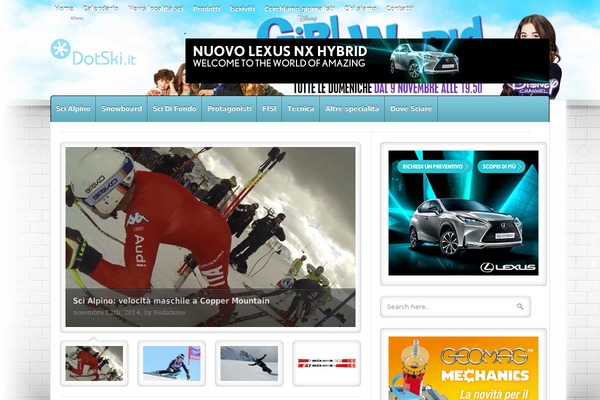600x400 pixels.
Task: Click the Richiedi un preventivo button in the Lexus ad
Action: [434, 167]
